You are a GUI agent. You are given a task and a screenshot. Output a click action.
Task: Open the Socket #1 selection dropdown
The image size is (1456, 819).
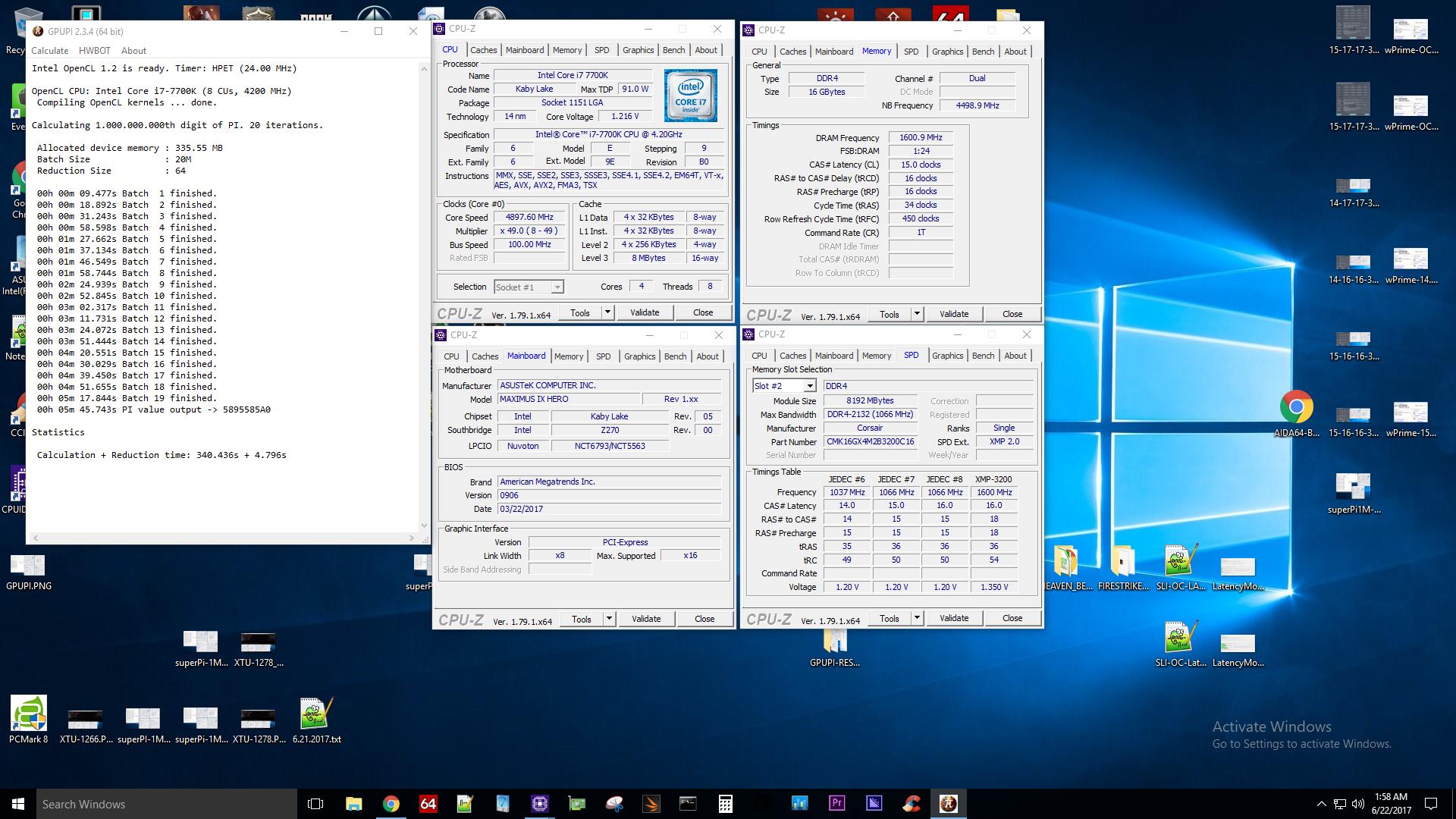[557, 287]
